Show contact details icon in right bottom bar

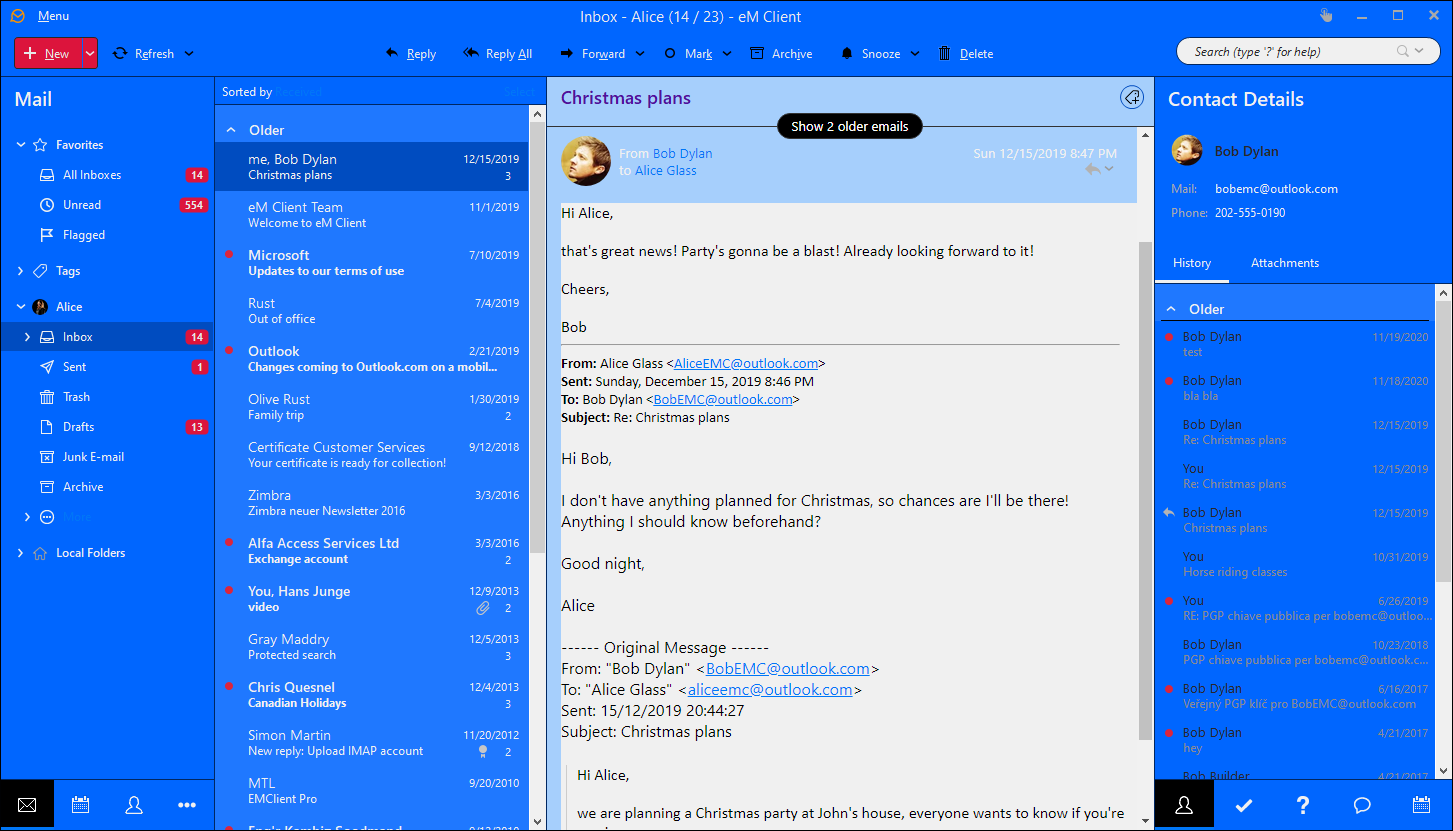(1184, 805)
